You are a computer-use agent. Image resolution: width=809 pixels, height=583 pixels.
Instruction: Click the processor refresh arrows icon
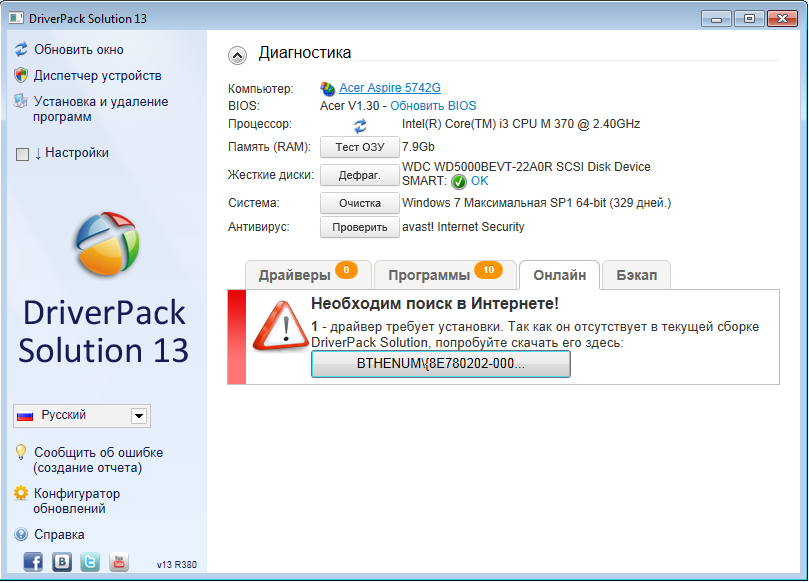pyautogui.click(x=360, y=125)
